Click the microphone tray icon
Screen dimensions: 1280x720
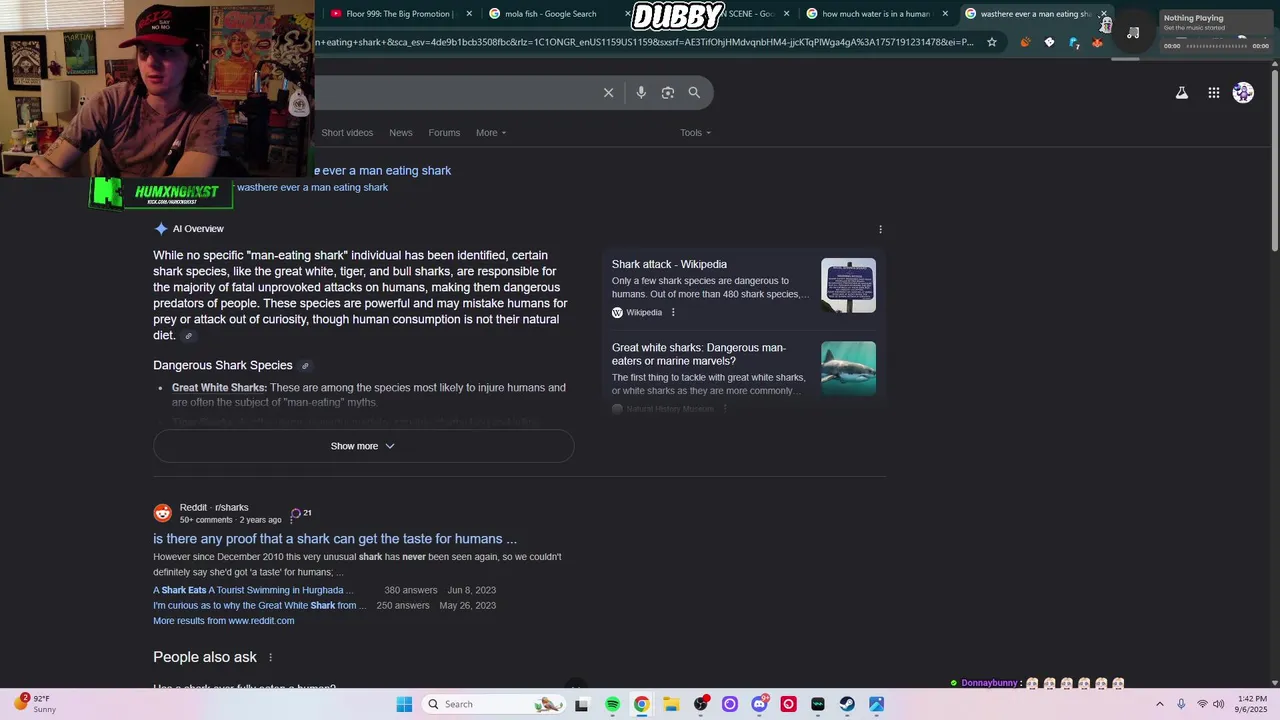1181,704
